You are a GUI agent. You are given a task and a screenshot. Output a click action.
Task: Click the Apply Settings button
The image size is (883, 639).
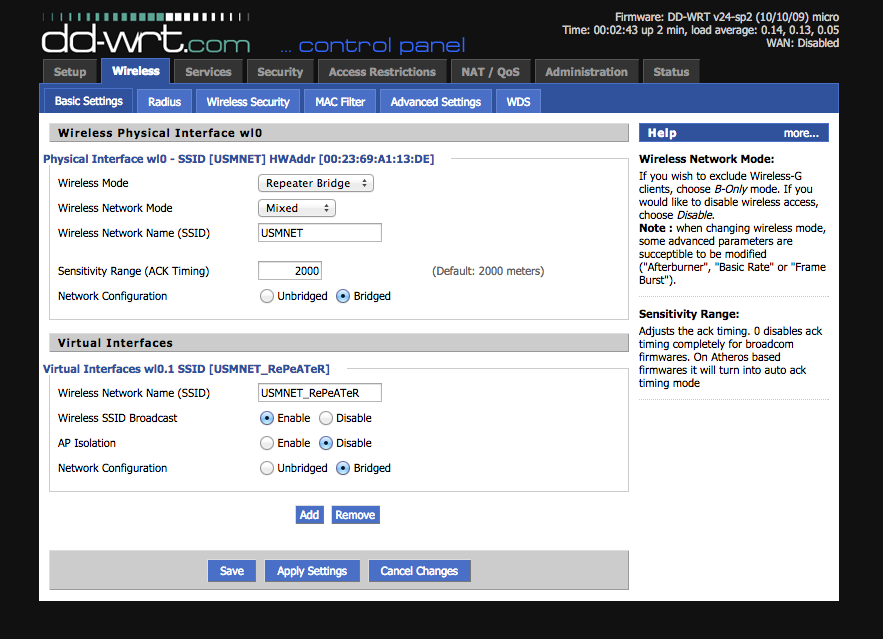point(312,571)
